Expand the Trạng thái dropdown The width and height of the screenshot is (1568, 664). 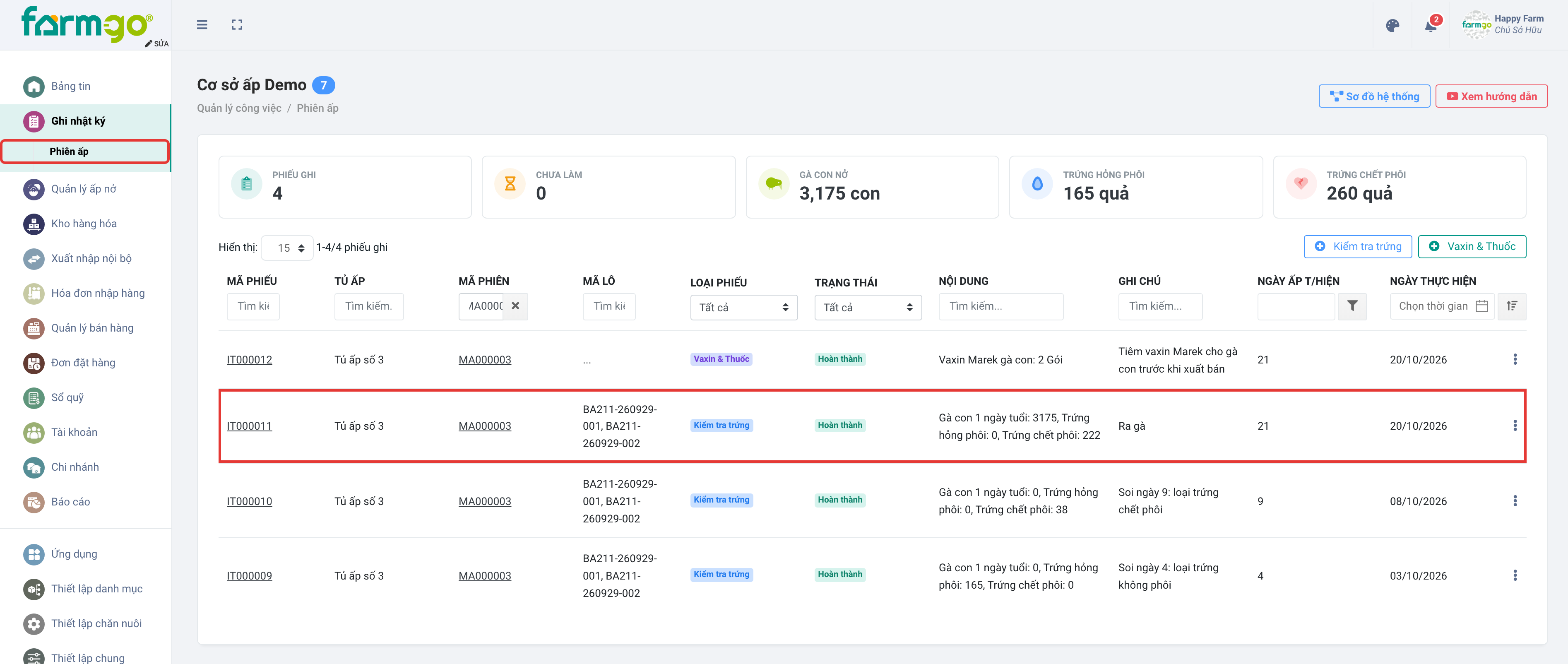click(867, 307)
